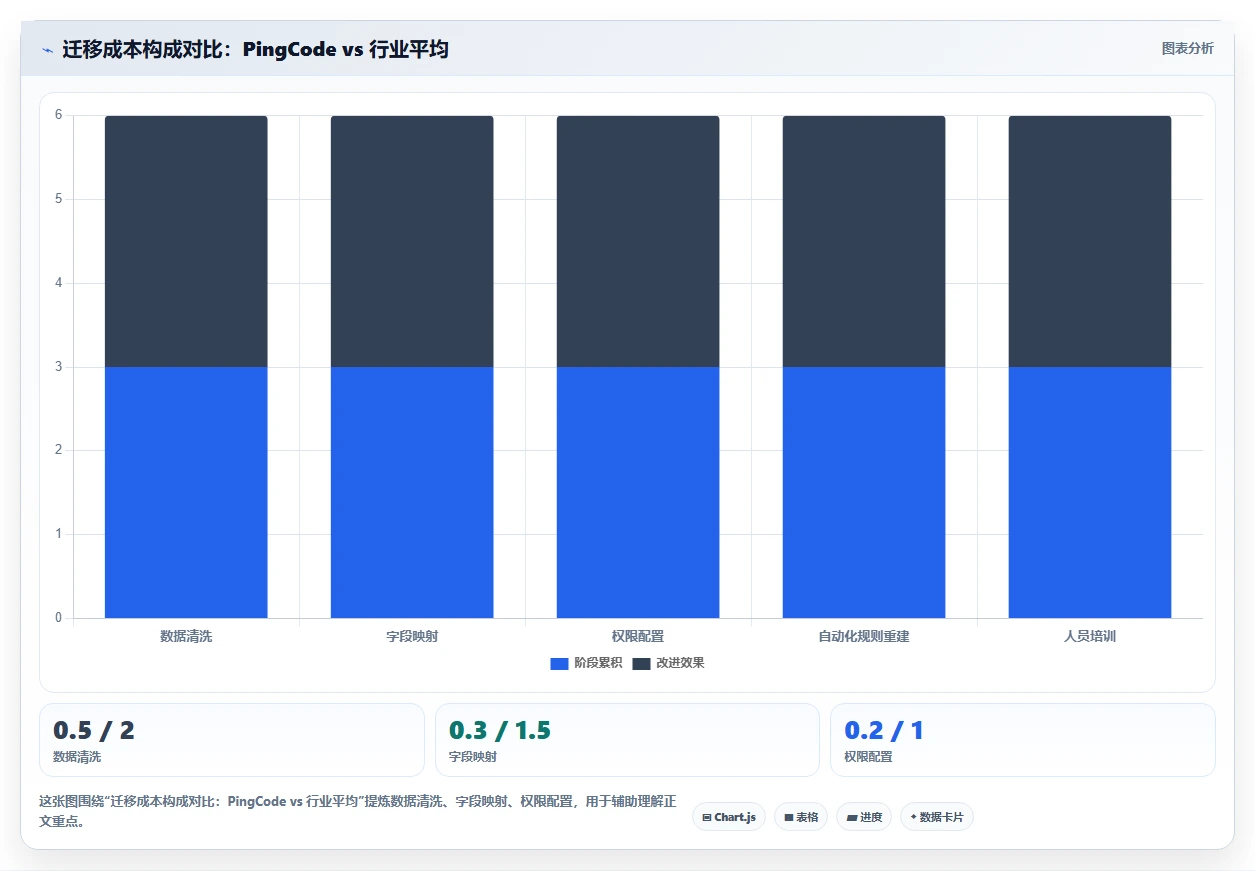Viewport: 1255px width, 871px height.
Task: Toggle the 阶段累积 legend item
Action: click(x=586, y=663)
